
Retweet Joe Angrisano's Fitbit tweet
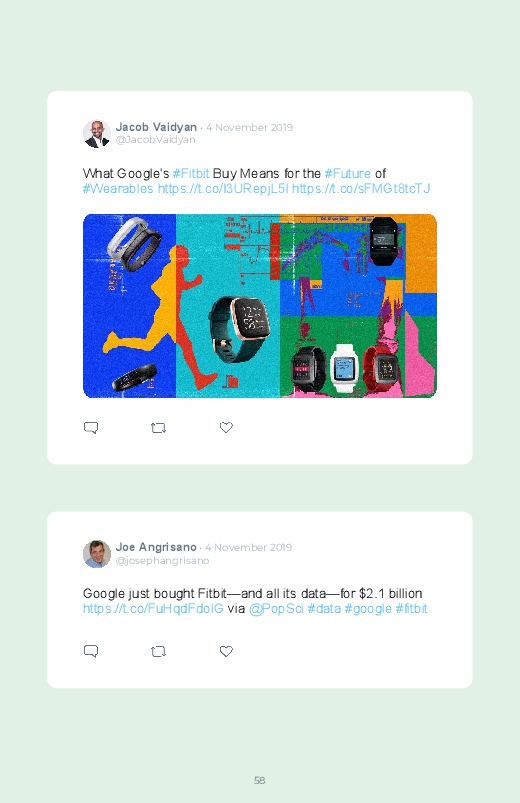coord(158,651)
